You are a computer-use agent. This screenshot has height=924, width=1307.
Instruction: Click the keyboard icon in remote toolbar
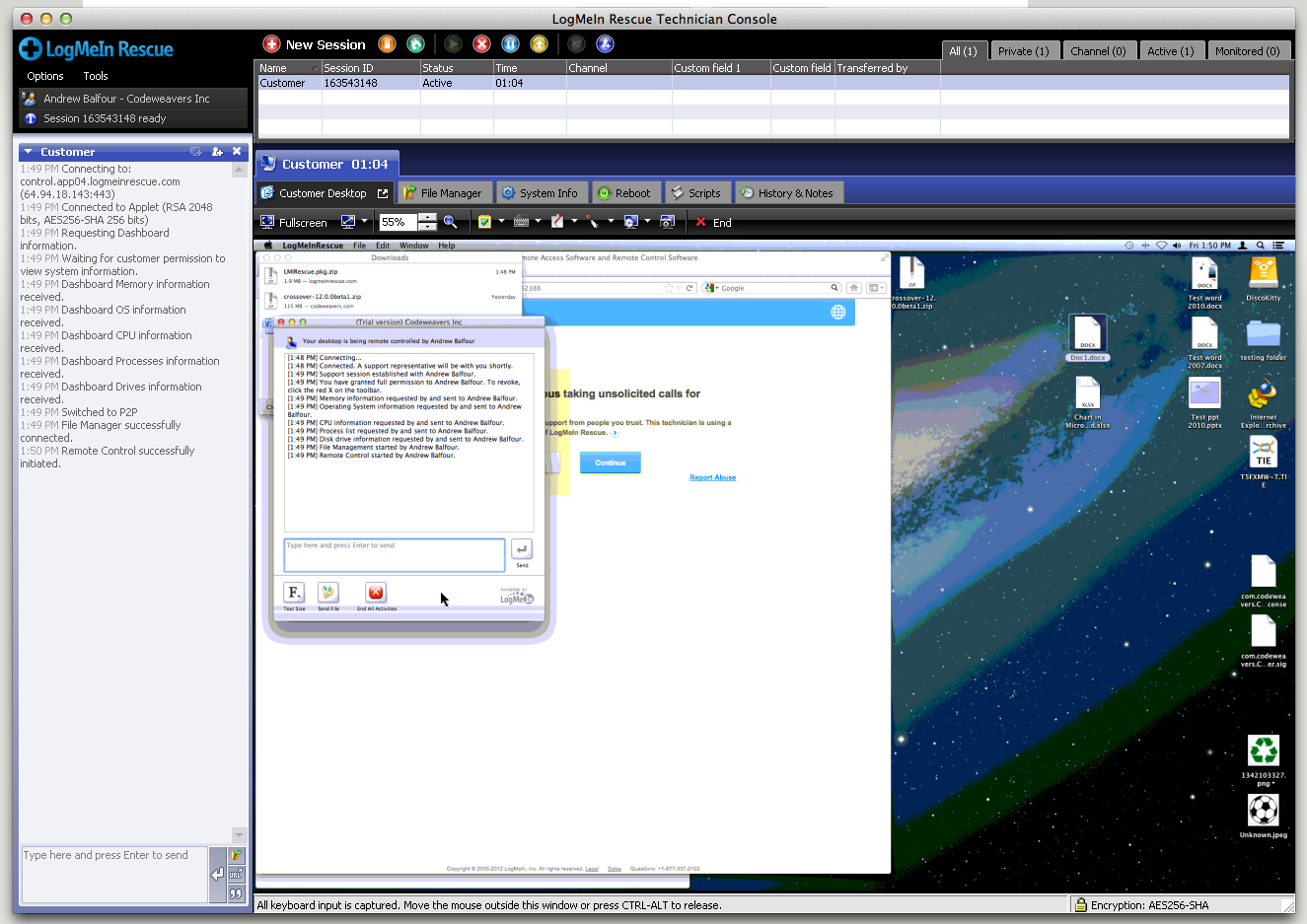(x=521, y=222)
